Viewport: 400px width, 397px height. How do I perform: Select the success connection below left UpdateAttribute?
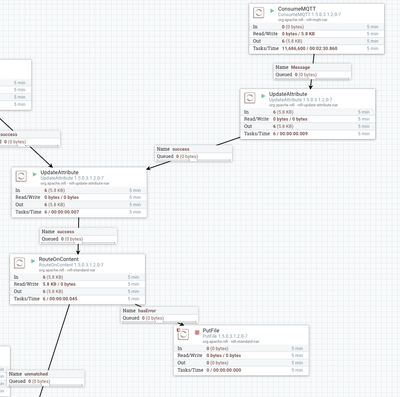pyautogui.click(x=78, y=235)
